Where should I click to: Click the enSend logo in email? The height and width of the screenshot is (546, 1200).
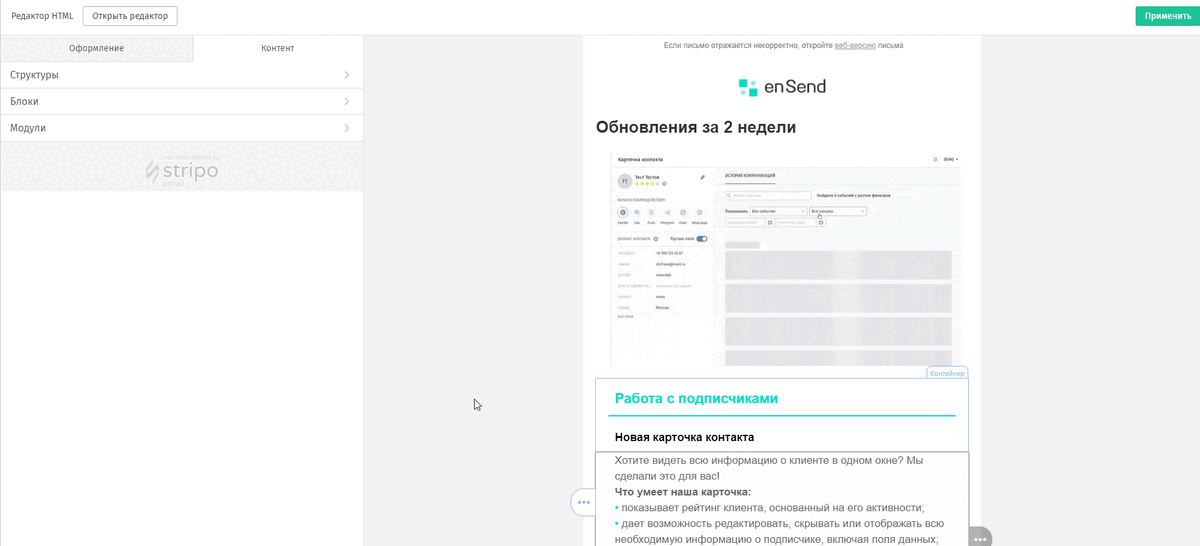pyautogui.click(x=782, y=87)
